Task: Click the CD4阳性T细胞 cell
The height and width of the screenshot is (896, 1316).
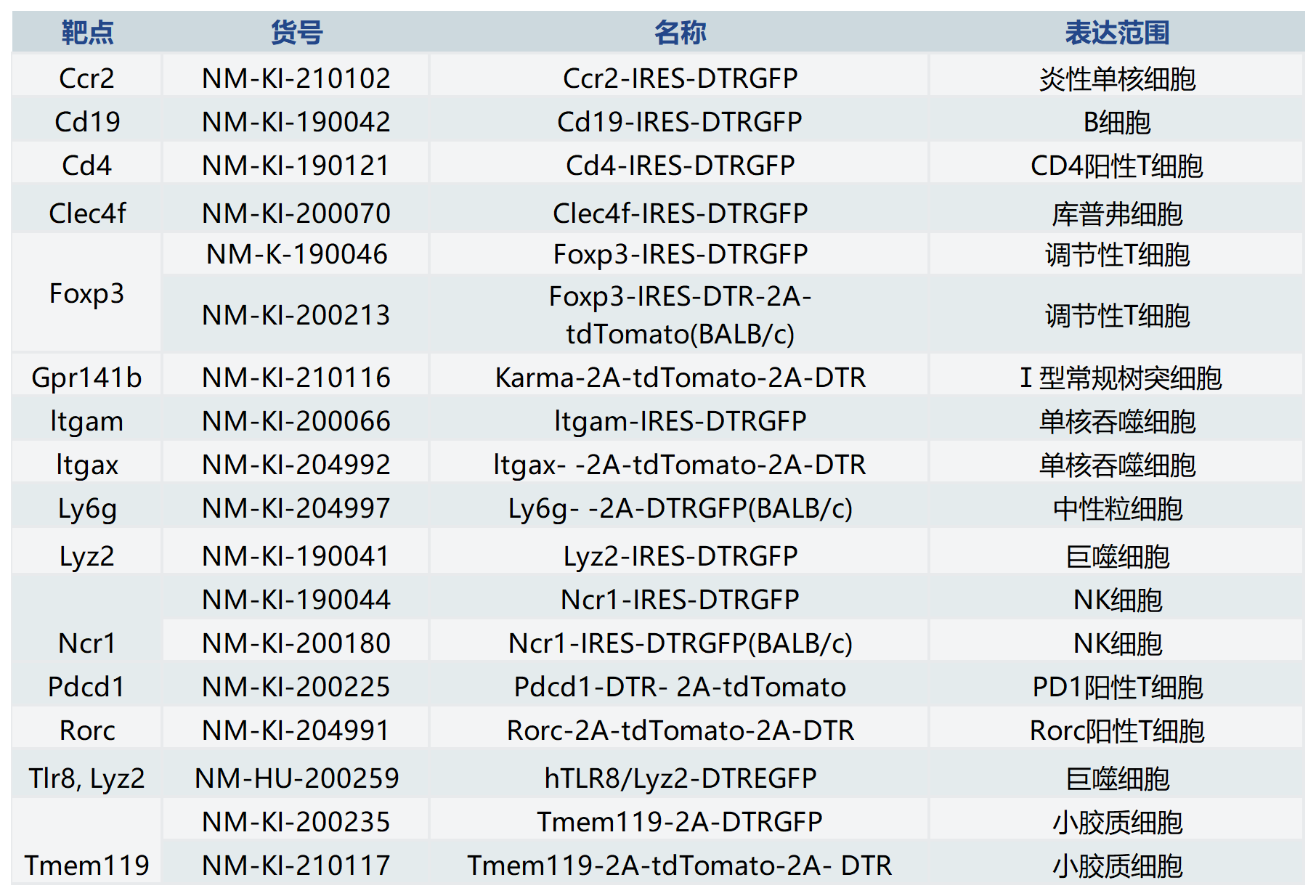Action: click(1117, 166)
